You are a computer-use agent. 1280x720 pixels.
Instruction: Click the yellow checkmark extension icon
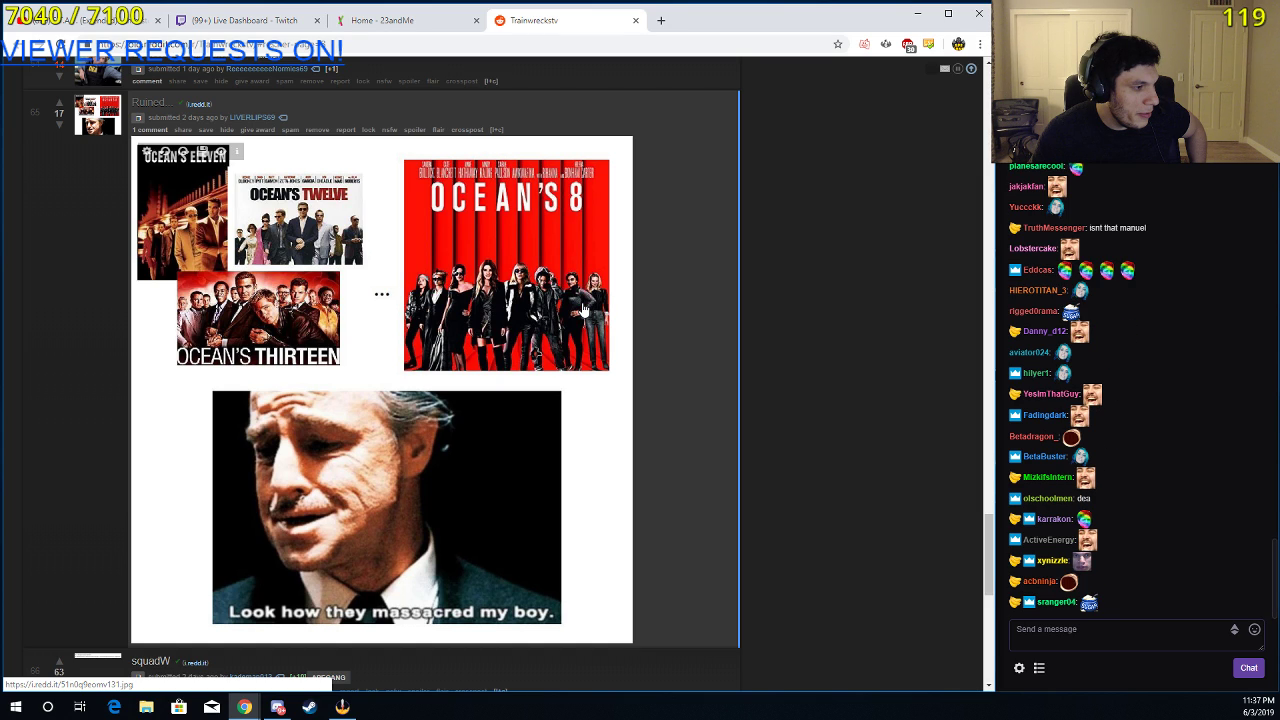tap(929, 44)
